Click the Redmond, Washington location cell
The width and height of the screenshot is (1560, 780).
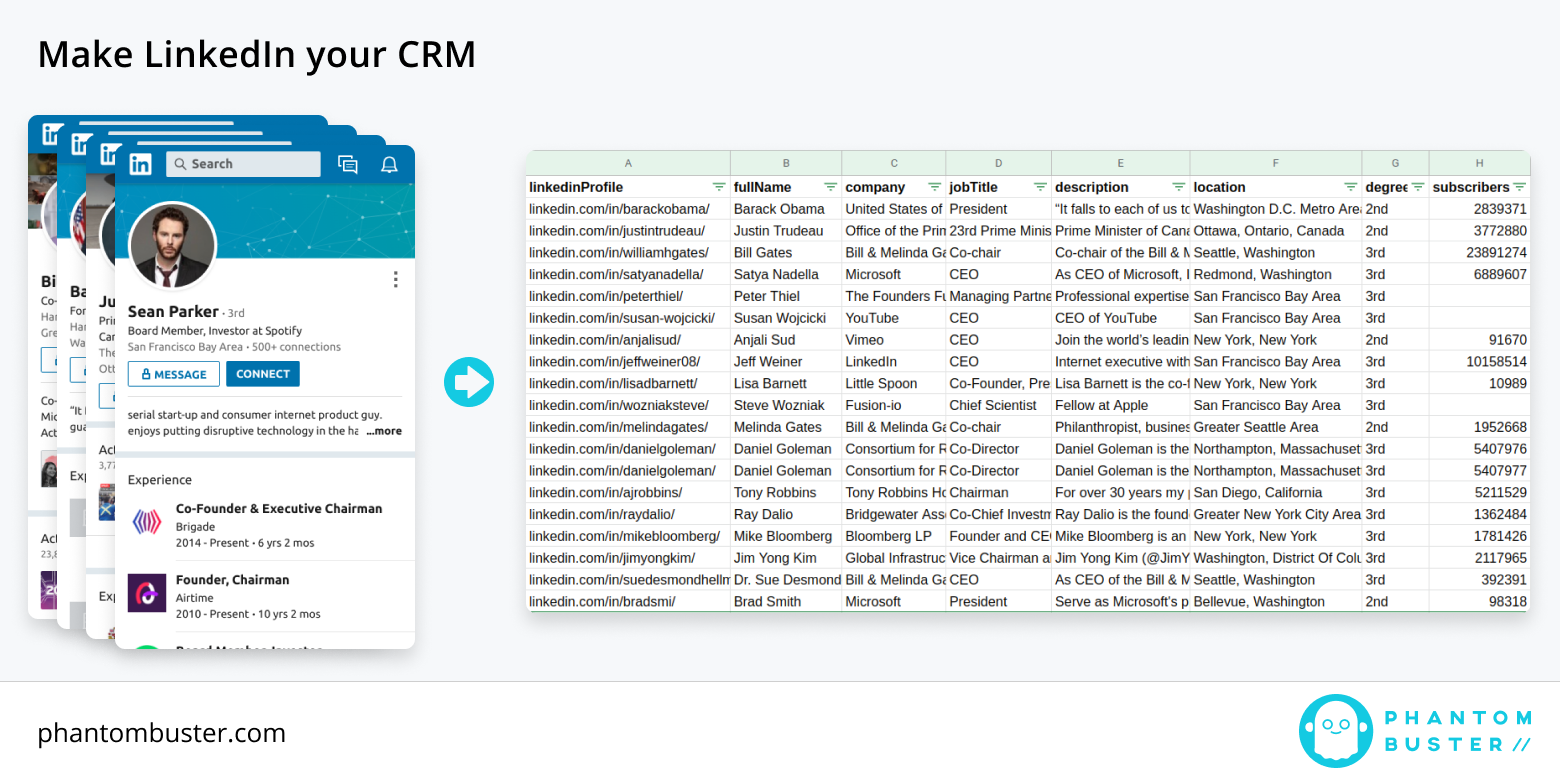tap(1276, 274)
